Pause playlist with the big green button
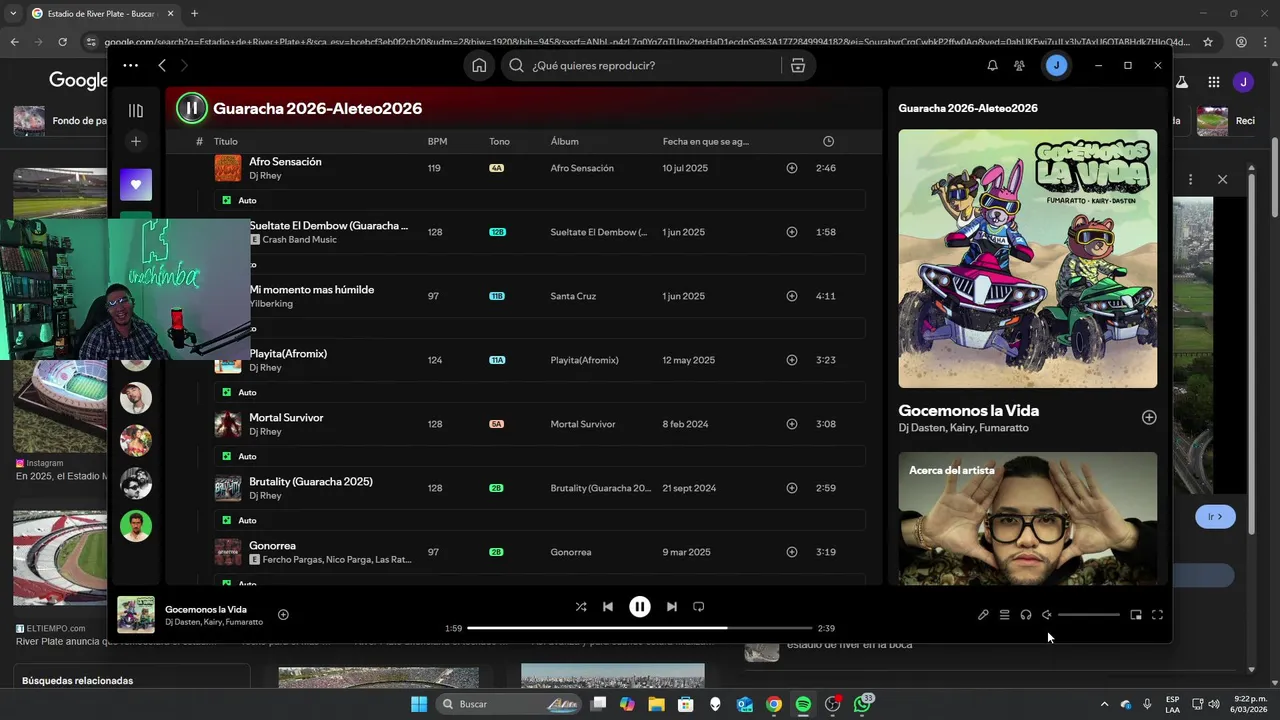Screen dimensions: 1280x720 click(192, 108)
